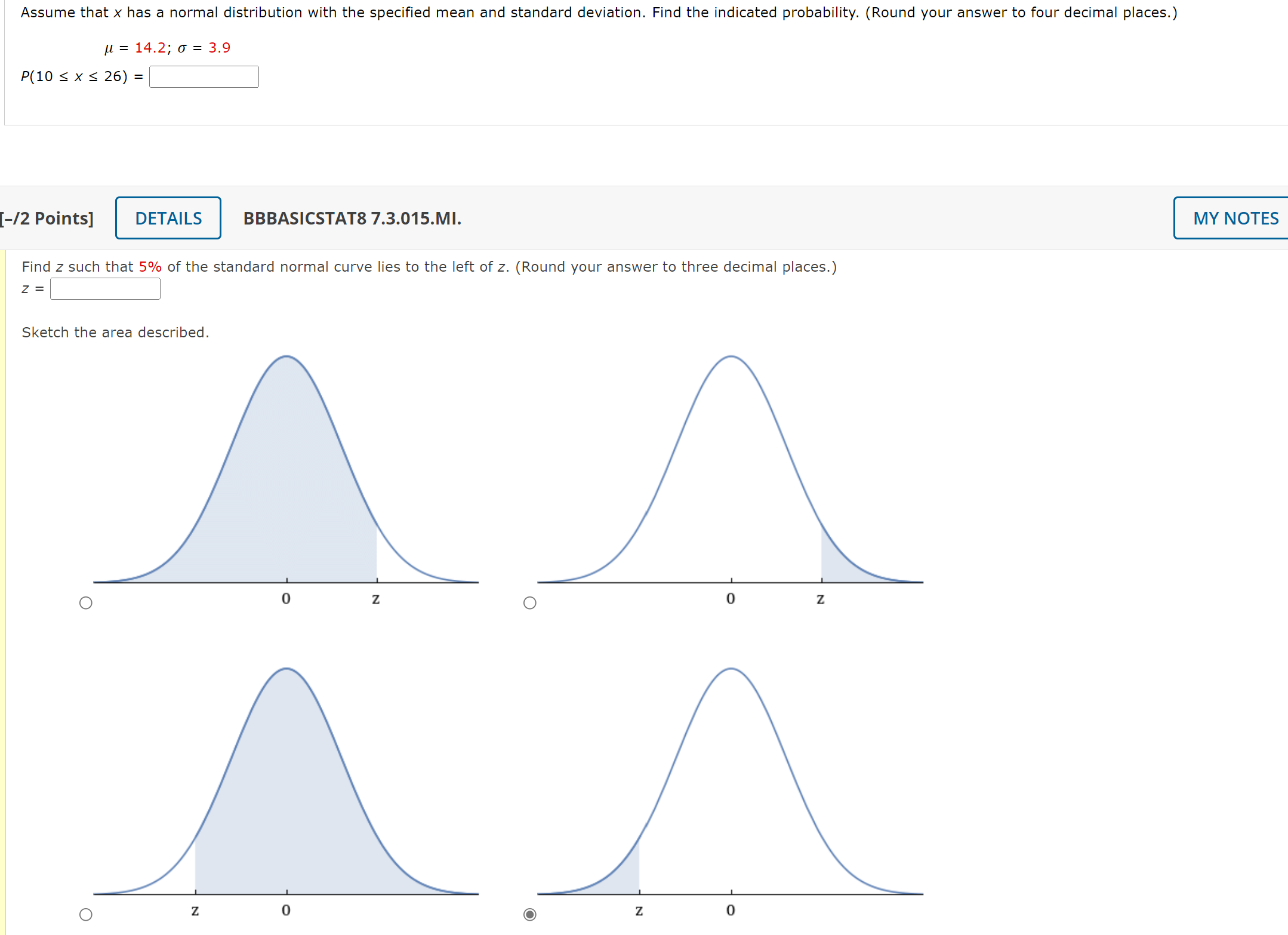The width and height of the screenshot is (1288, 935).
Task: Click the BBBASICSTAT8 7.3.015.MI problem link
Action: pyautogui.click(x=351, y=219)
